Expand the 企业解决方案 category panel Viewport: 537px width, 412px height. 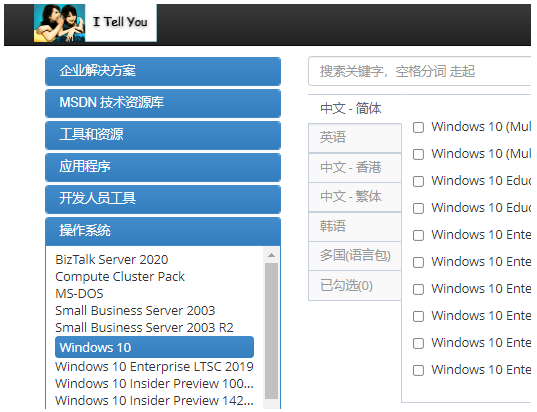pos(163,71)
